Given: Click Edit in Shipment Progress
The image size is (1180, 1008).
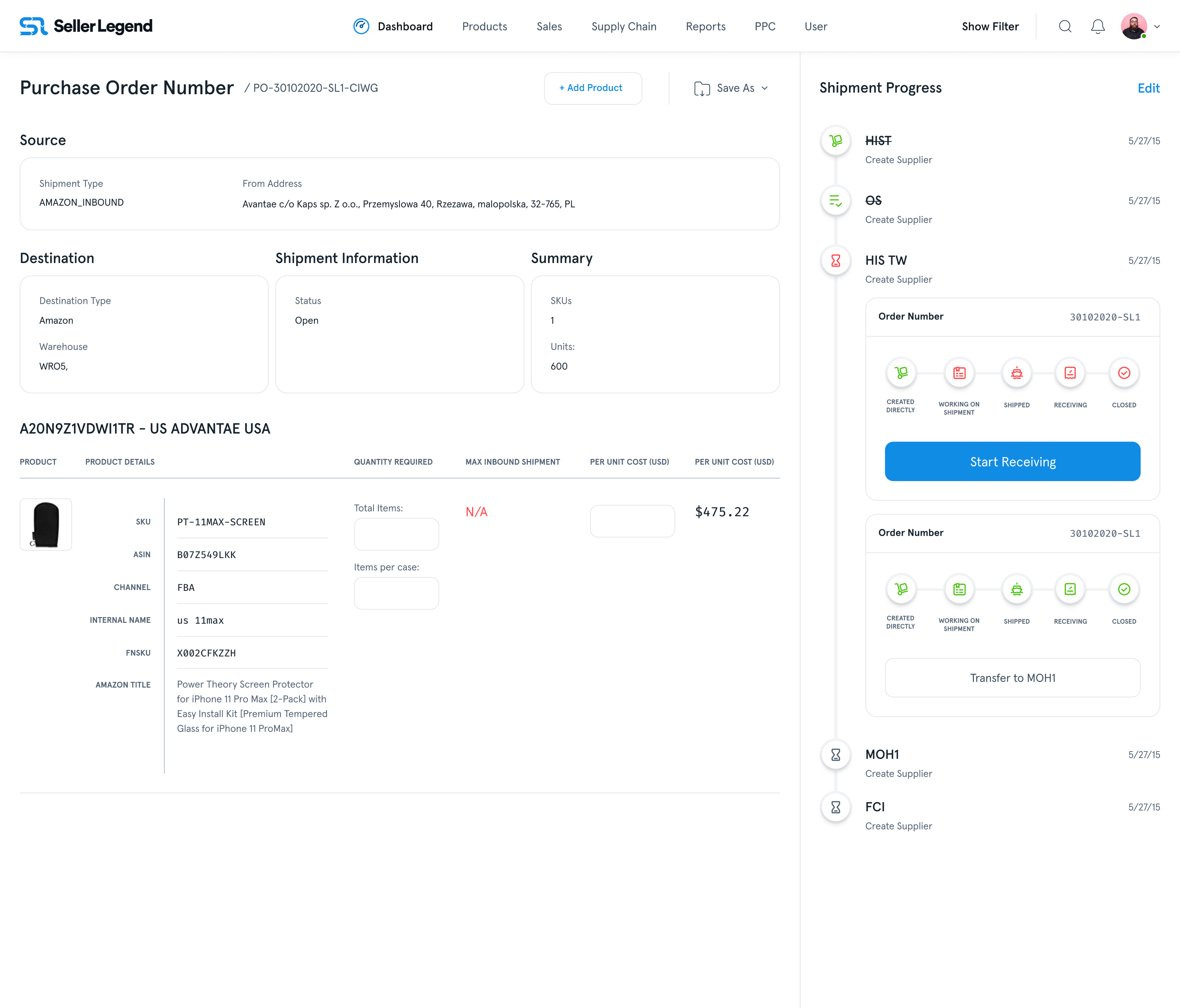Looking at the screenshot, I should click(1148, 88).
